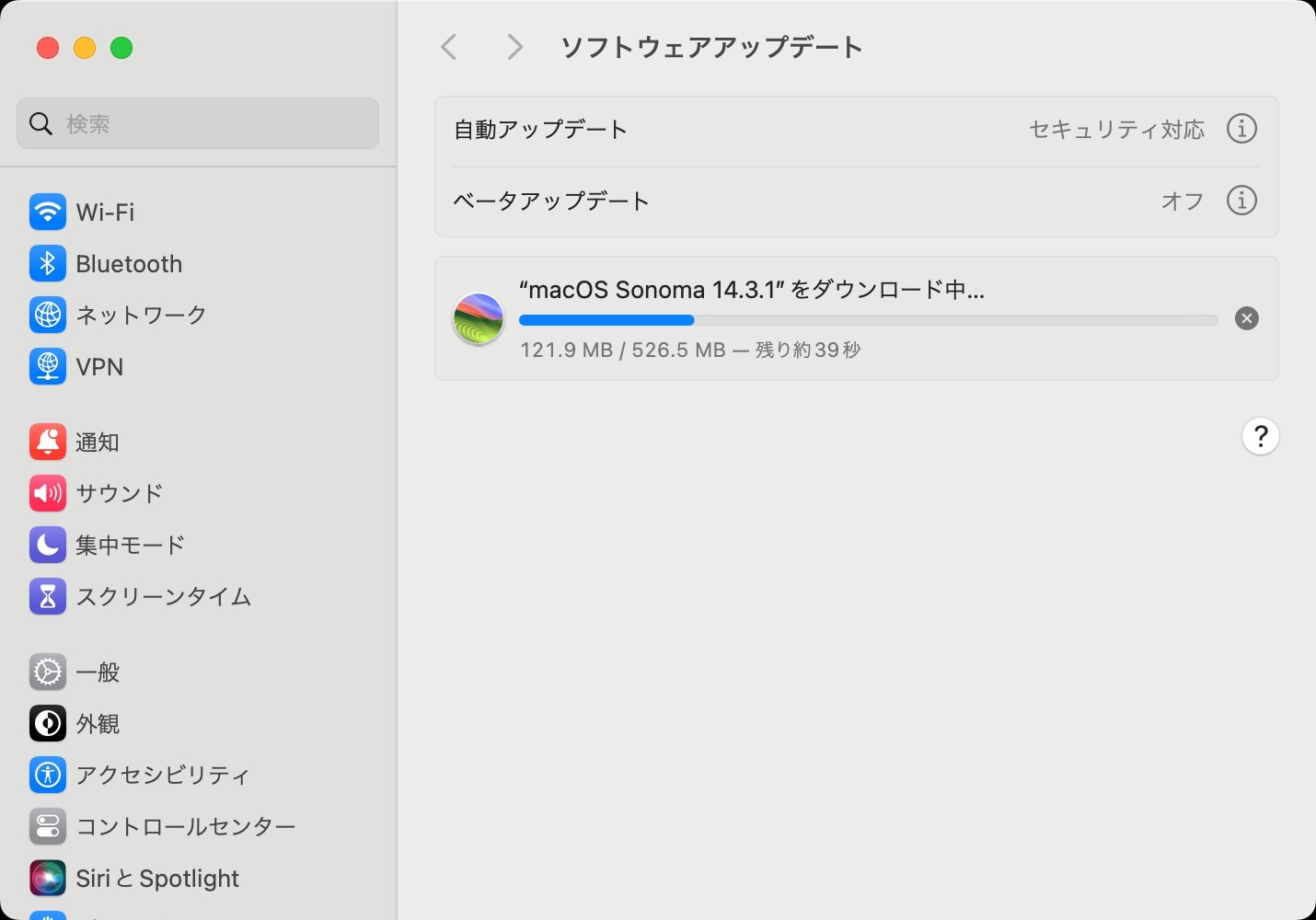Show info for 自動アップデート
This screenshot has width=1316, height=920.
point(1241,129)
